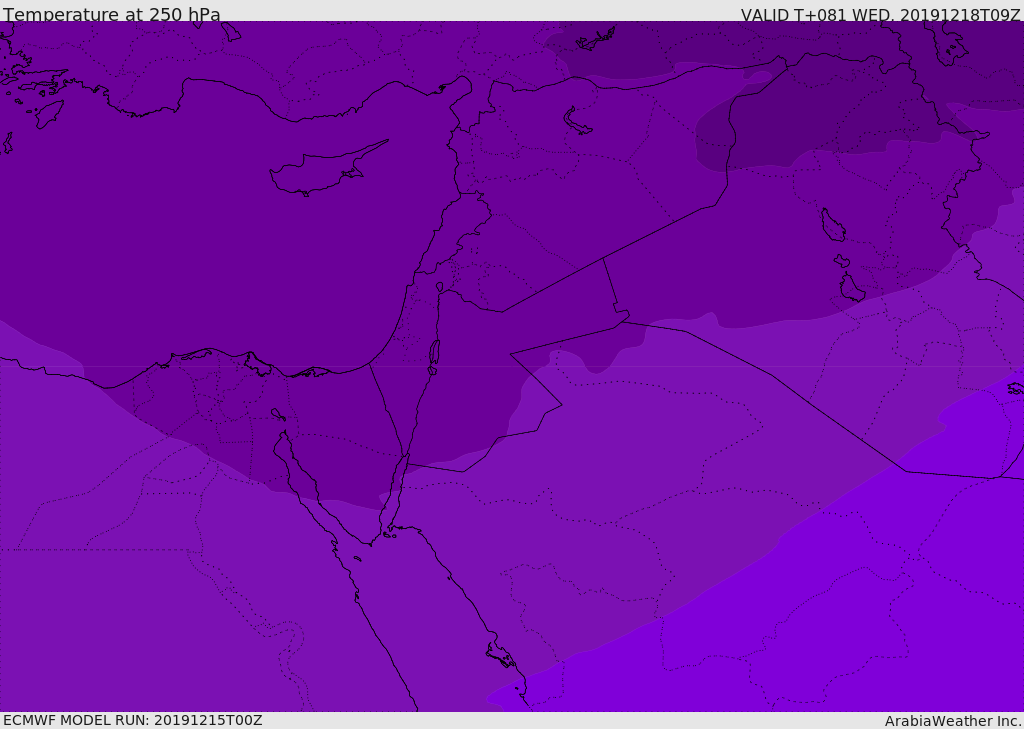Click the 'Temperature at 250 hPa' title text

(112, 14)
